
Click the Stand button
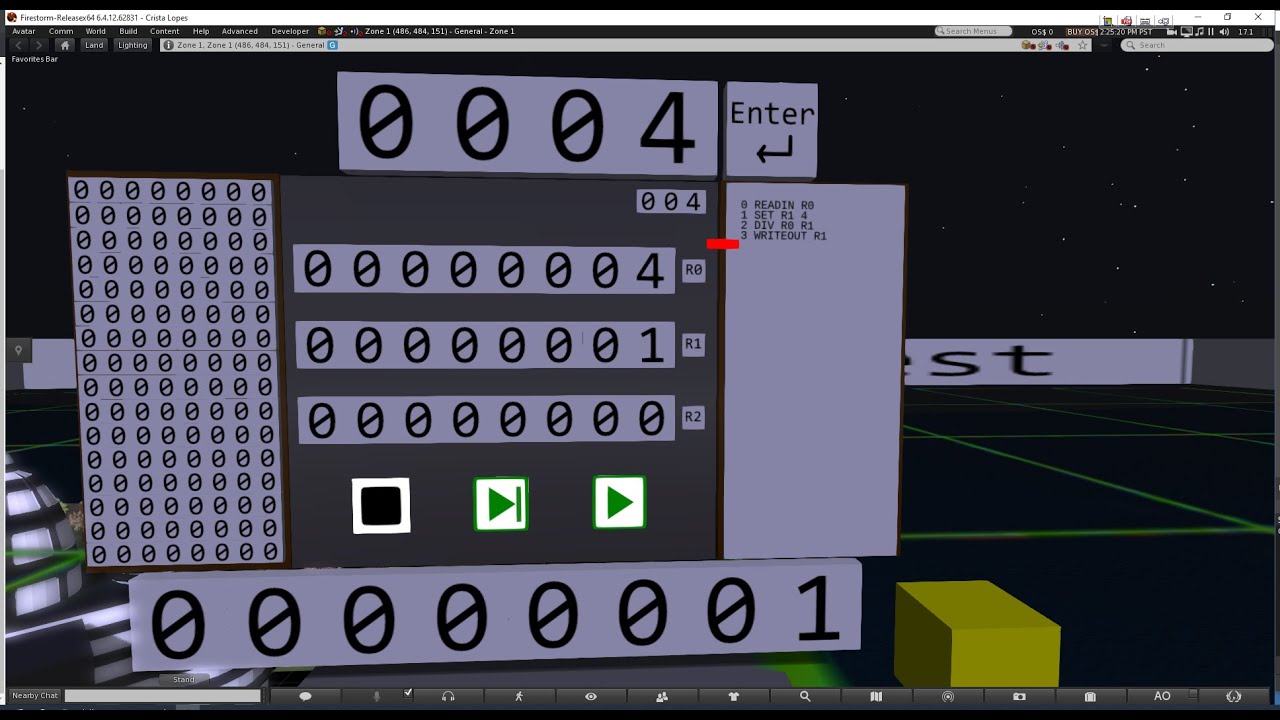coord(184,679)
